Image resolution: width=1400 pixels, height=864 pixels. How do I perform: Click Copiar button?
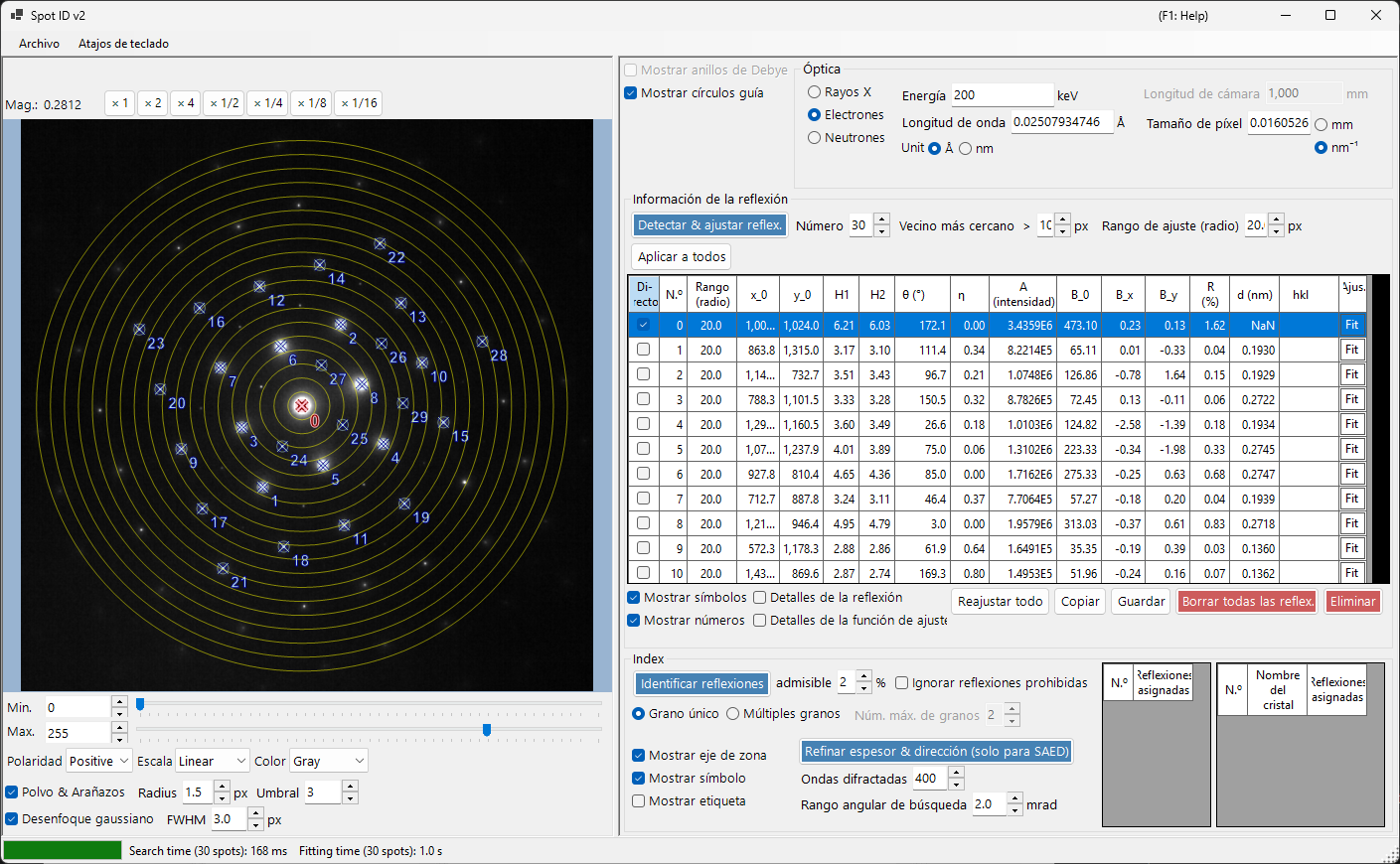(x=1080, y=602)
